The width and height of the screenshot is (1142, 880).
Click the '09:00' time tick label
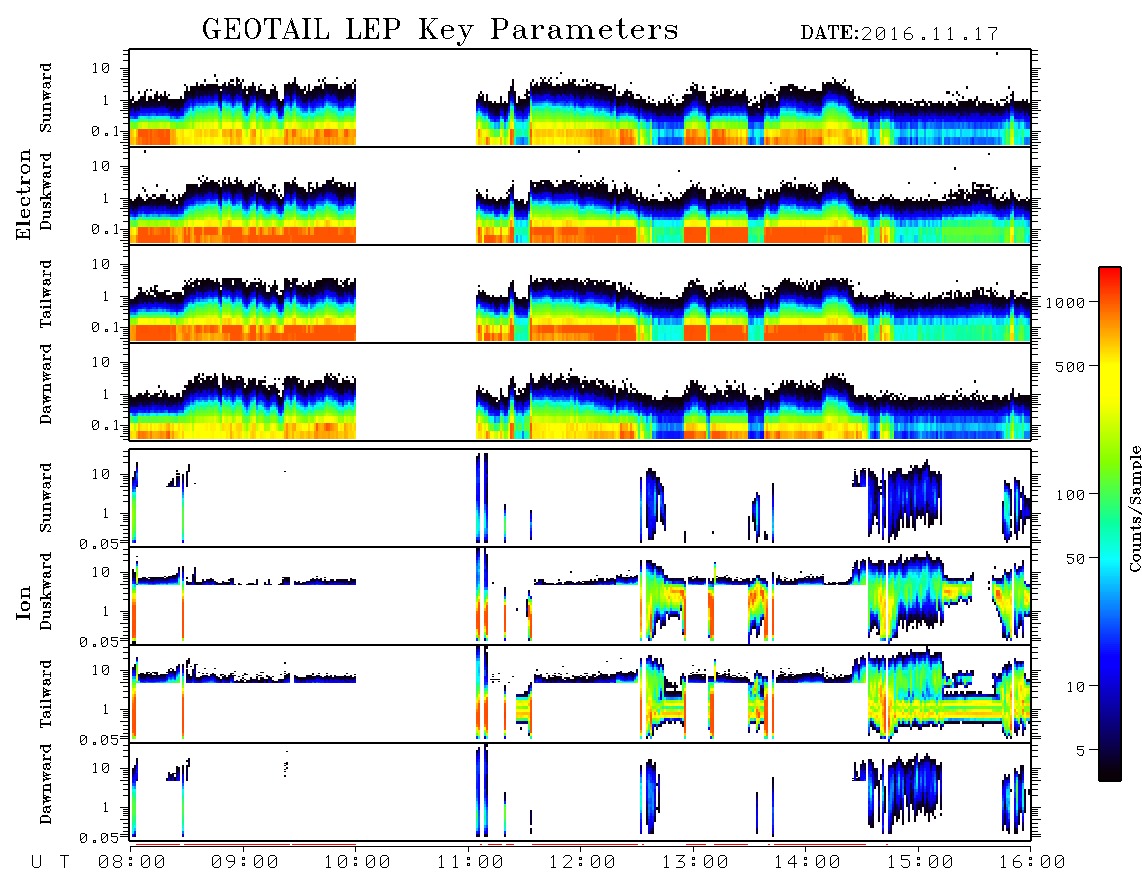[x=245, y=863]
